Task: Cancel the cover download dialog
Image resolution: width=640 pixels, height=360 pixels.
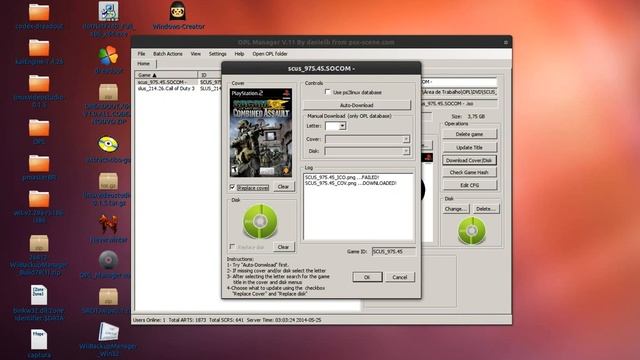Action: 400,277
